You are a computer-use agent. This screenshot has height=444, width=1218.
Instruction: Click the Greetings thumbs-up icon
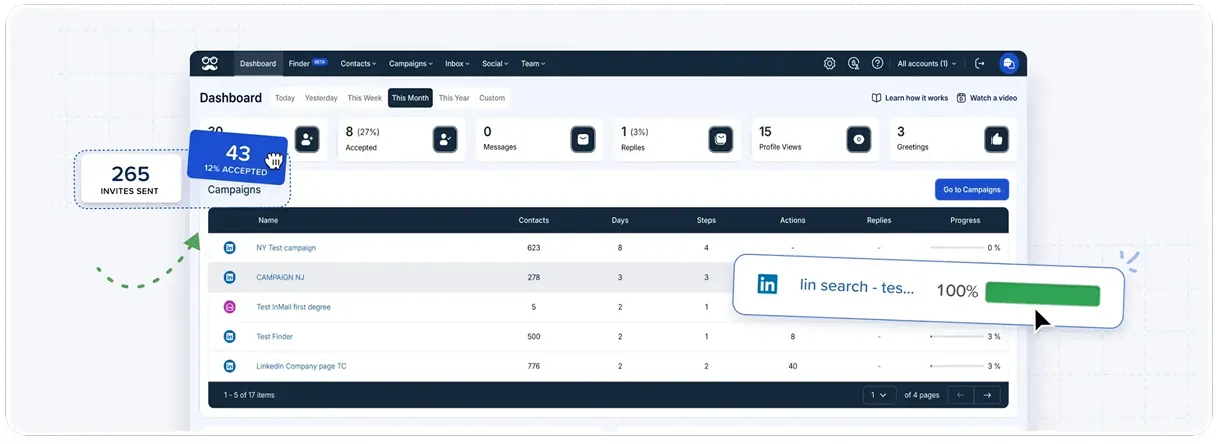point(996,139)
